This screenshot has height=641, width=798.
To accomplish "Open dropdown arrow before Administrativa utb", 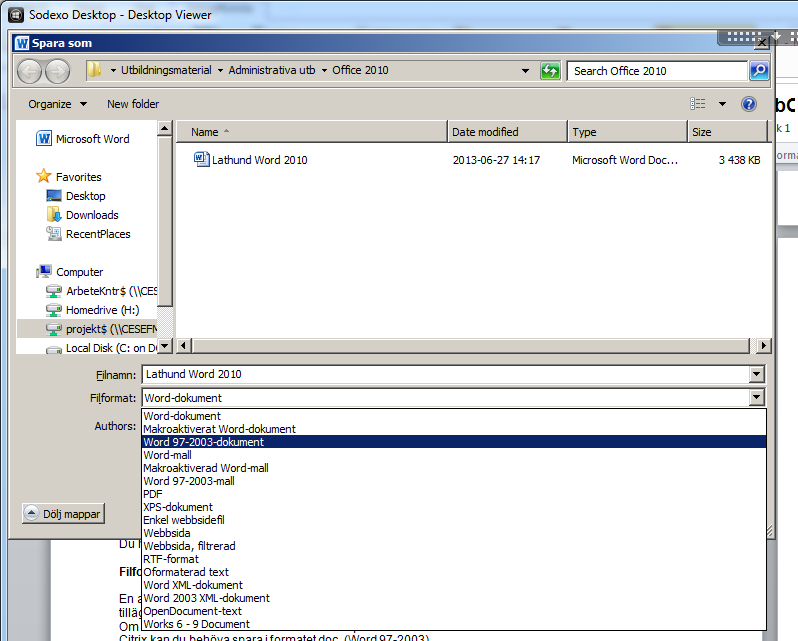I will coord(220,71).
